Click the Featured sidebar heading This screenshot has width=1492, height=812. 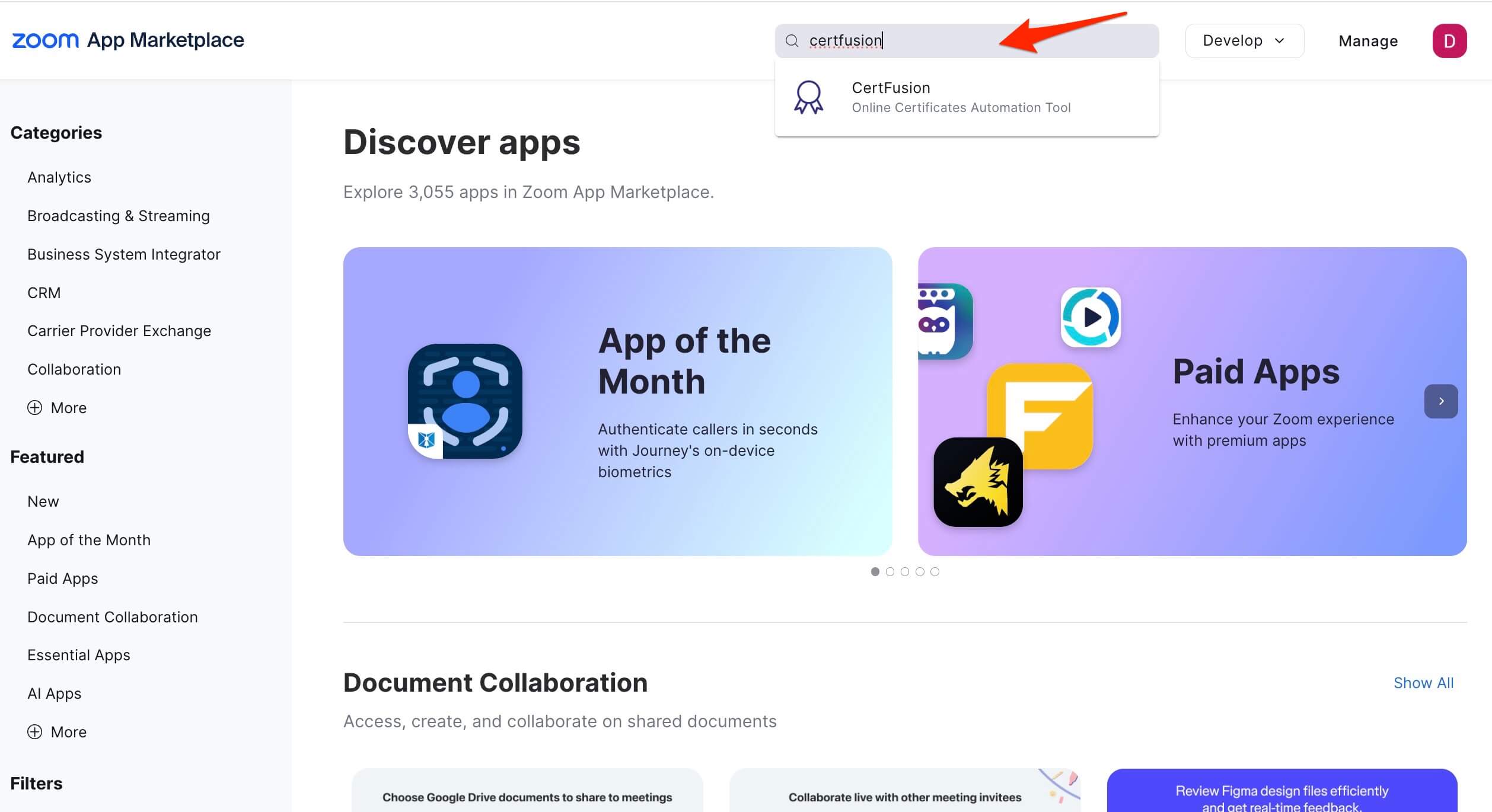(x=47, y=457)
